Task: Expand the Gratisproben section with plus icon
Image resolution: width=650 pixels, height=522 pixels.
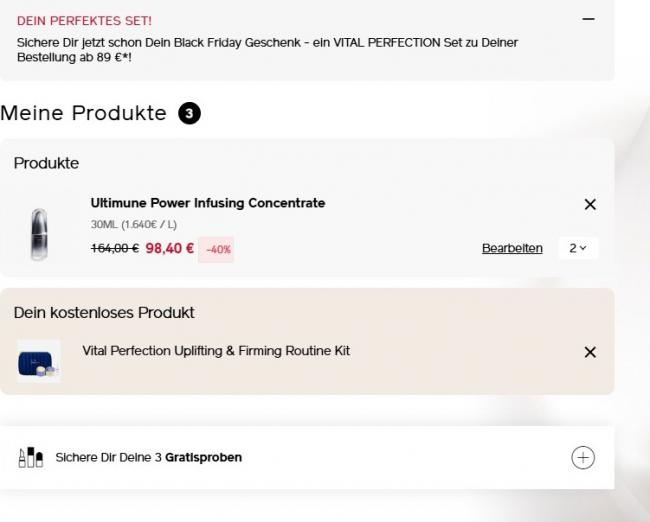Action: point(582,458)
